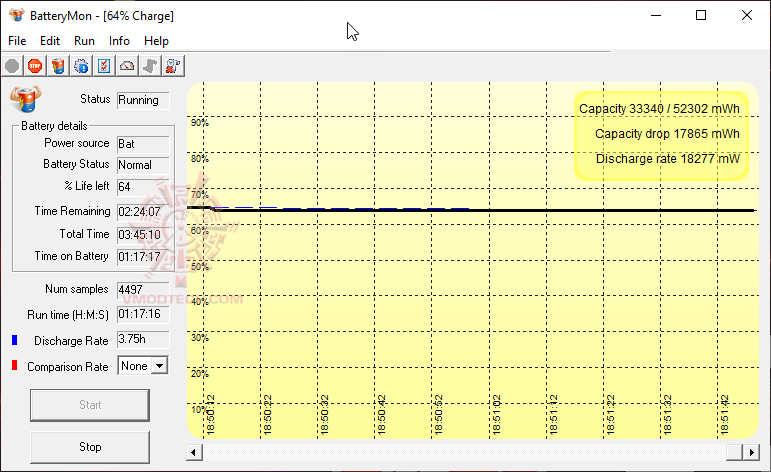
Task: Click the 18:51:42 time axis label
Action: point(724,414)
